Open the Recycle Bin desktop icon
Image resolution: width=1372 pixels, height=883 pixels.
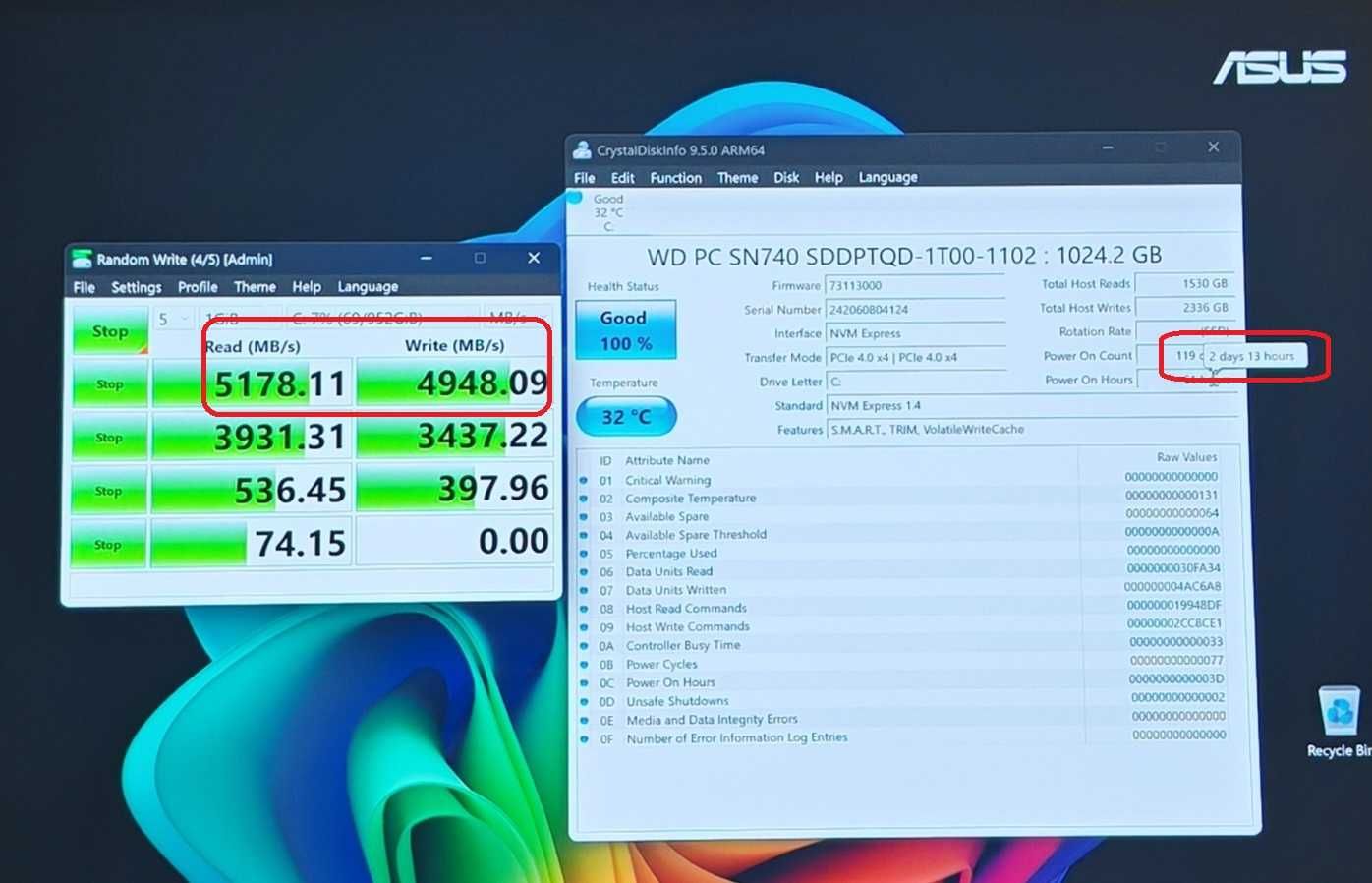pyautogui.click(x=1340, y=723)
